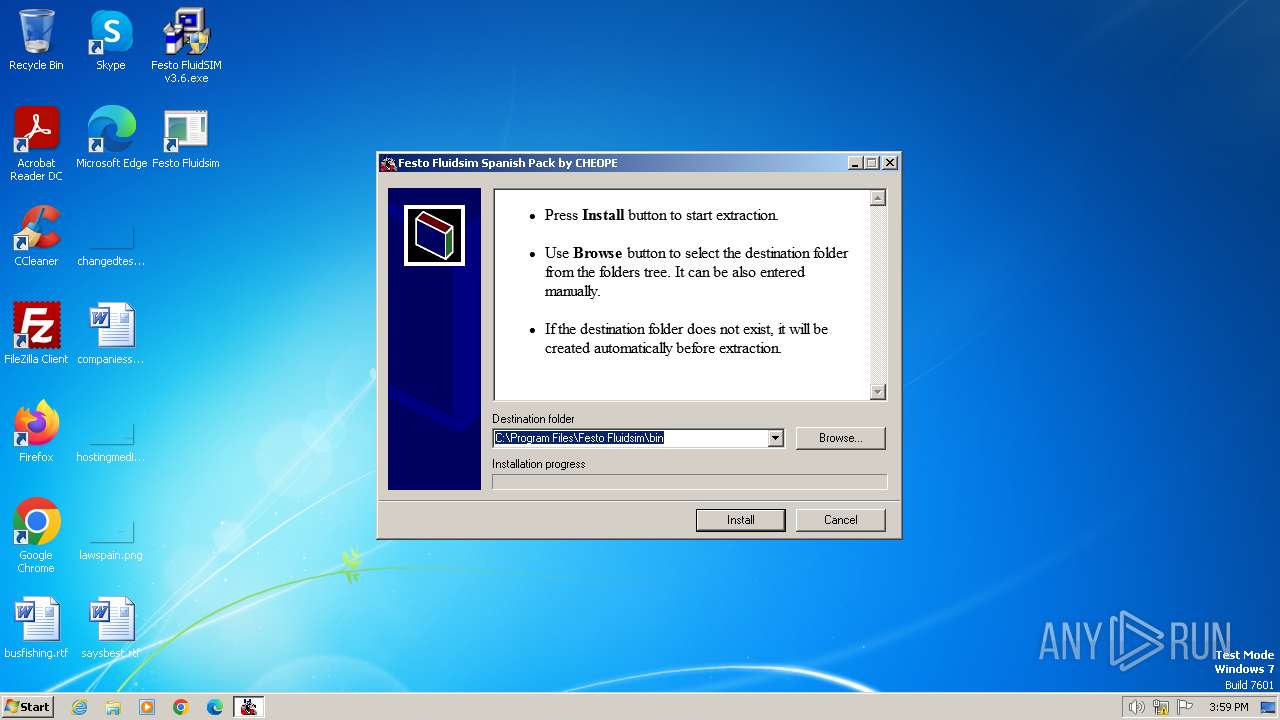Image resolution: width=1280 pixels, height=720 pixels.
Task: Switch to the Festo installer taskbar item
Action: point(249,707)
